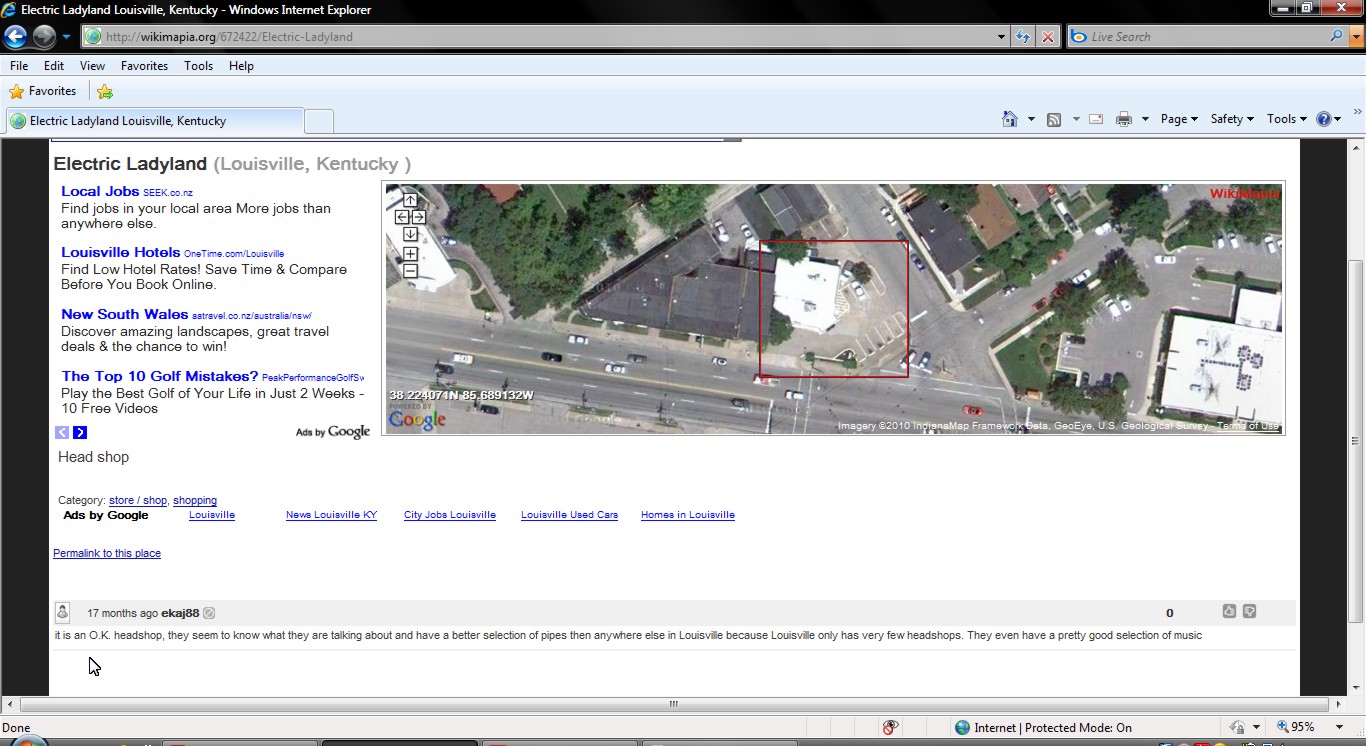Click the Add to Favorites Bar icon

[x=105, y=91]
